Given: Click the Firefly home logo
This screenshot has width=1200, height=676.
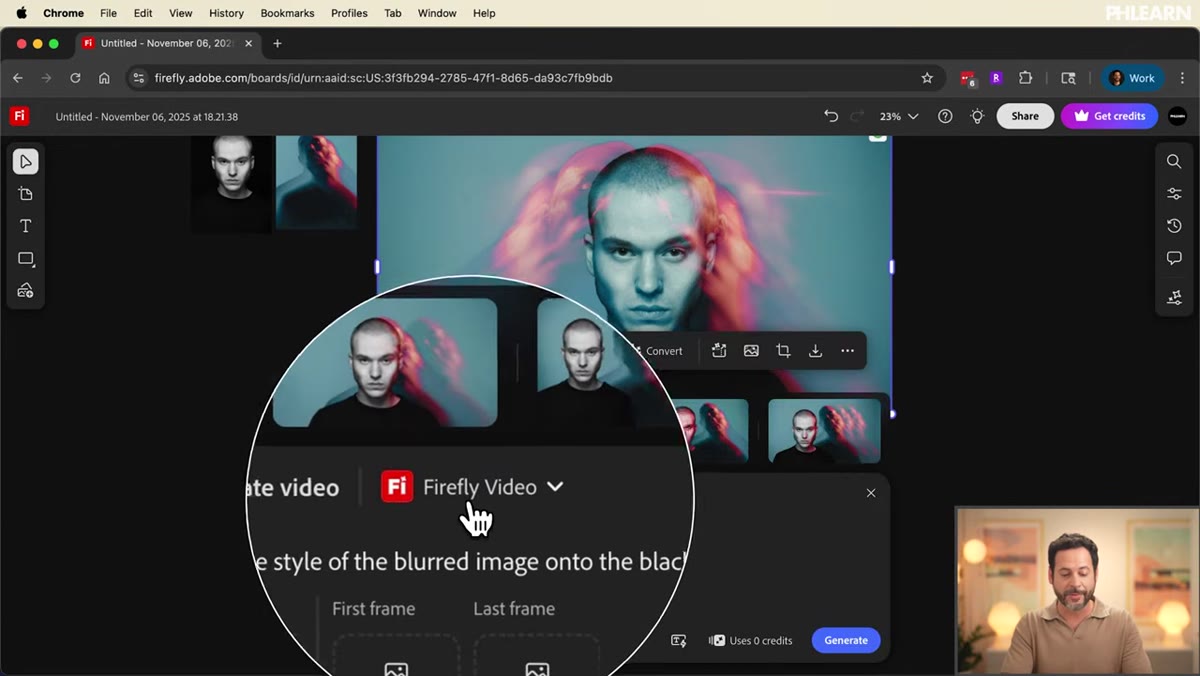Looking at the screenshot, I should click(x=19, y=116).
